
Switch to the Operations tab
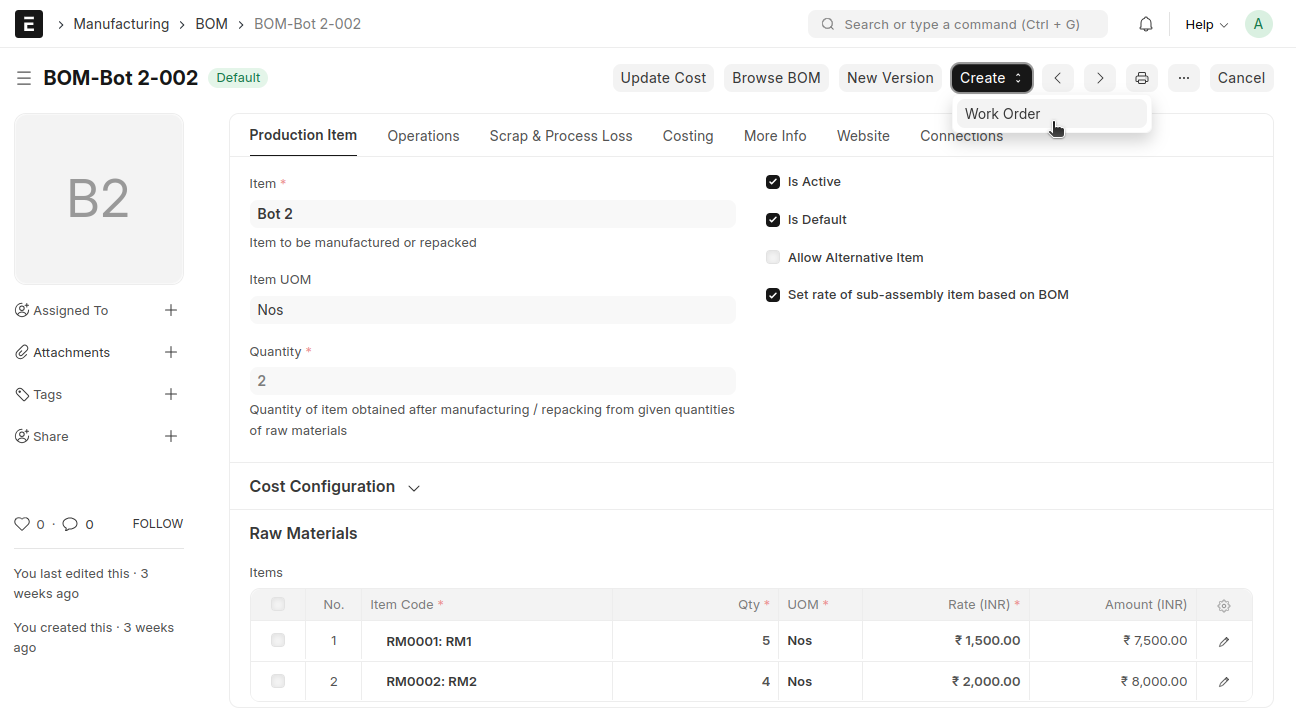point(423,136)
